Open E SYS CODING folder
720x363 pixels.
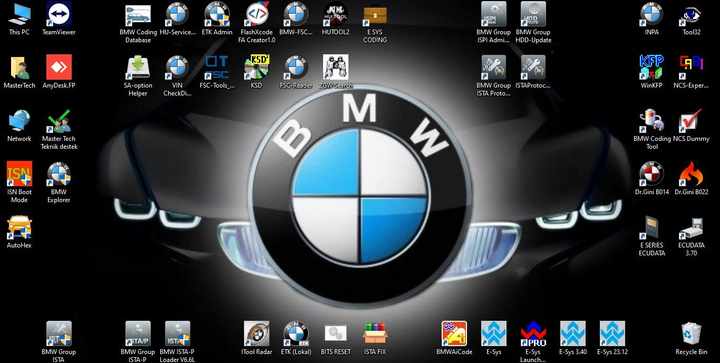click(x=375, y=22)
